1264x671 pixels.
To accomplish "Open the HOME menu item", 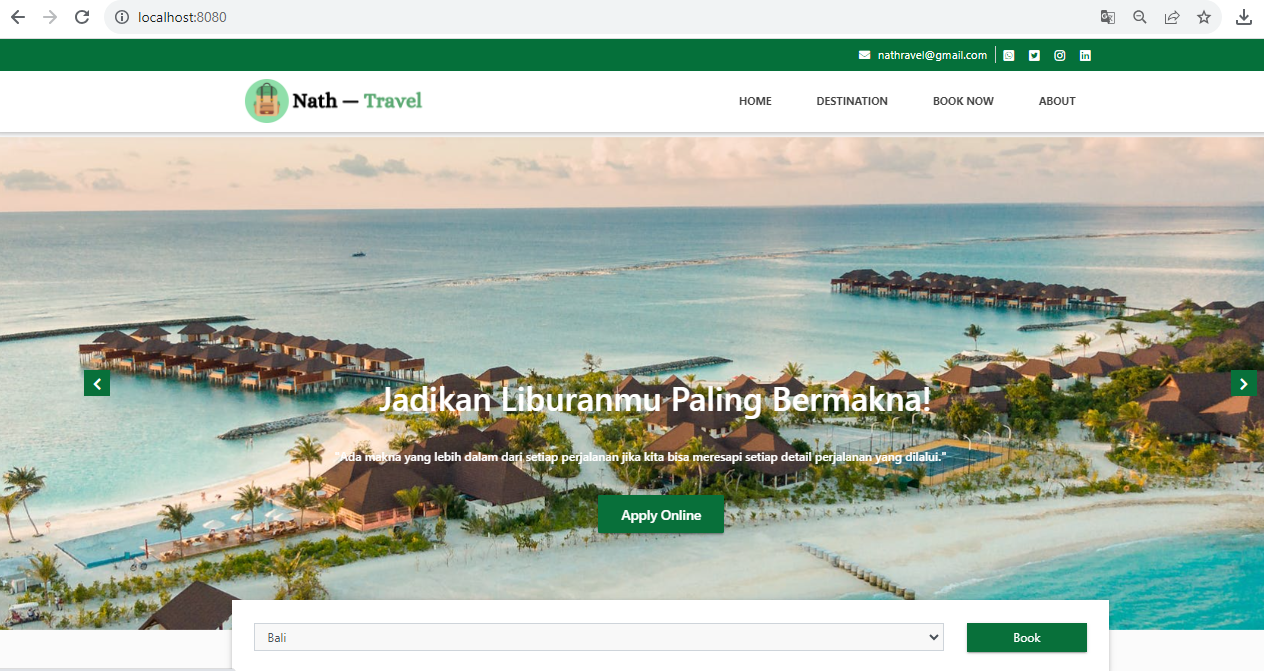I will (755, 101).
